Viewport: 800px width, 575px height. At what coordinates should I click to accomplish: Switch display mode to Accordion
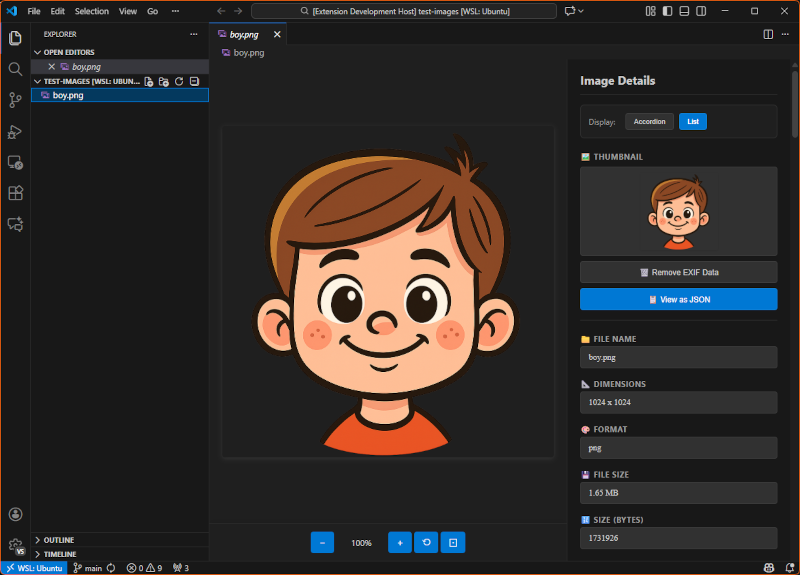point(649,122)
